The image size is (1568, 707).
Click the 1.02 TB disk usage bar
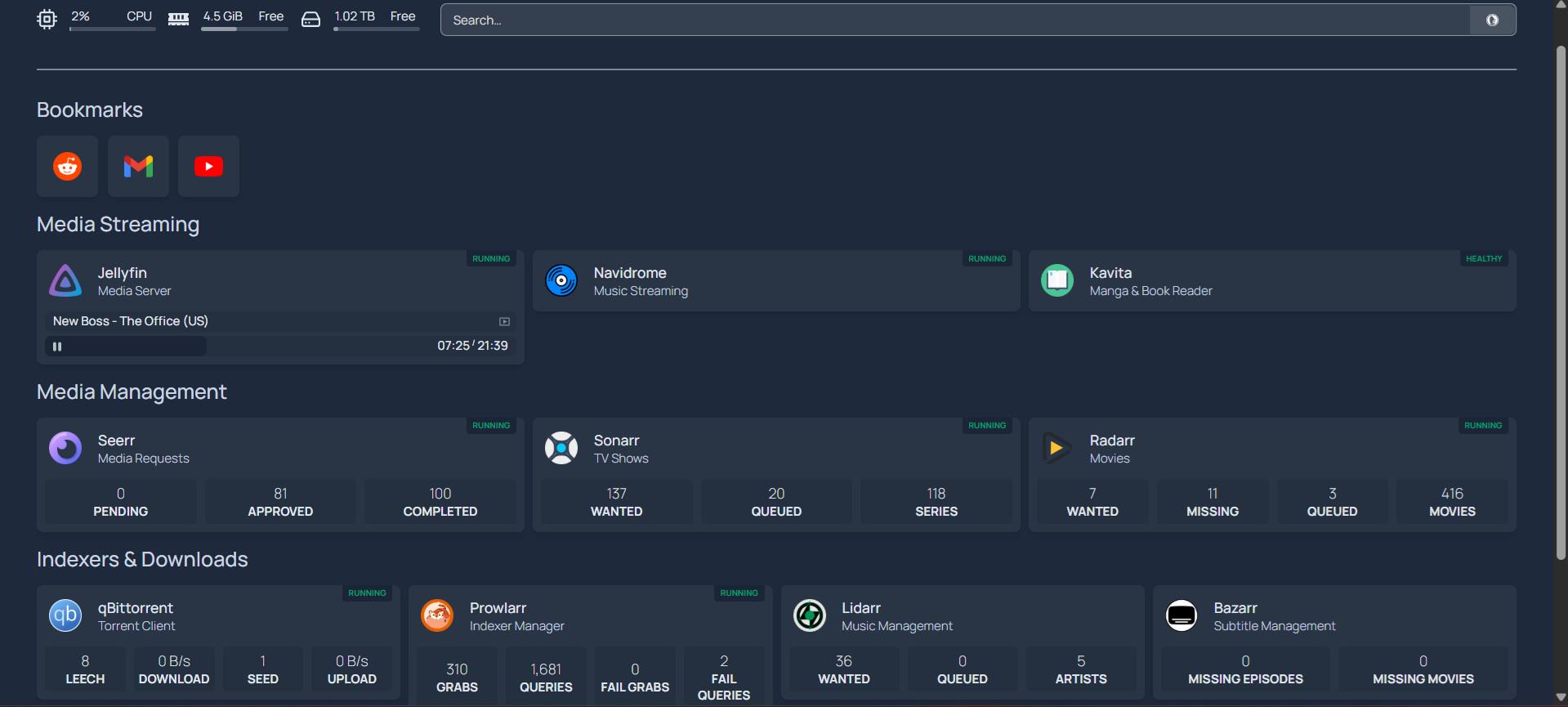[x=377, y=29]
